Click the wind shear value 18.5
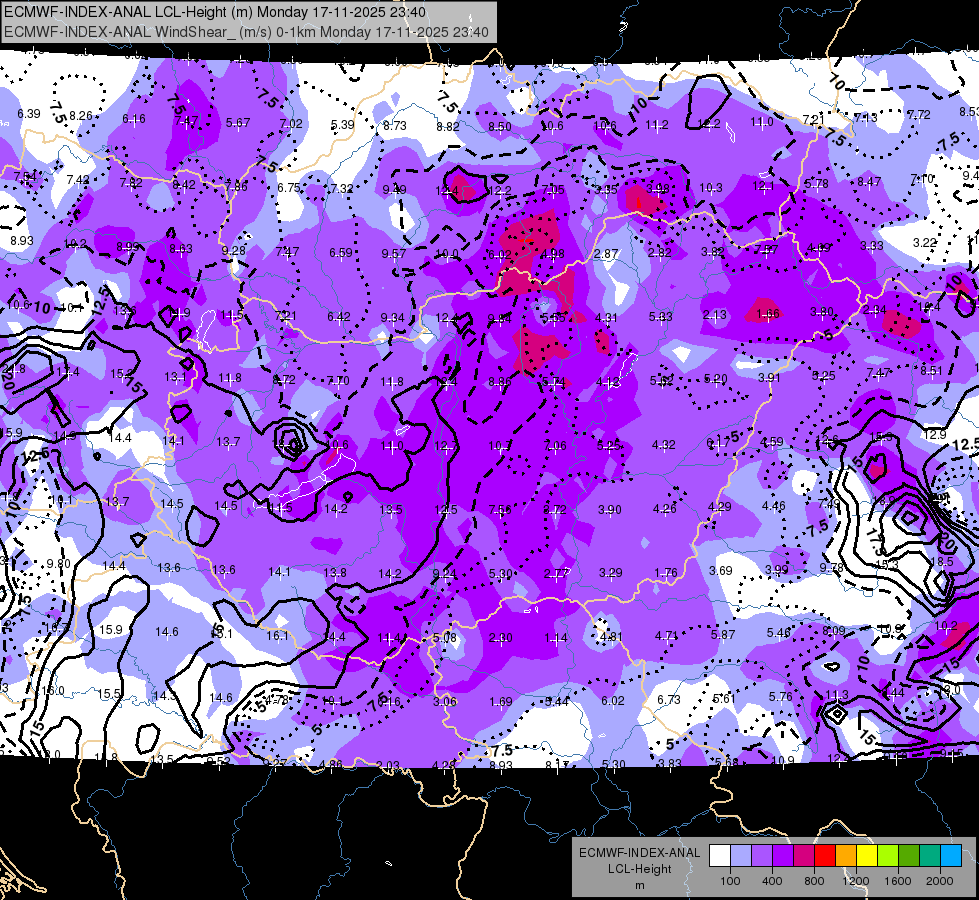 coord(942,562)
